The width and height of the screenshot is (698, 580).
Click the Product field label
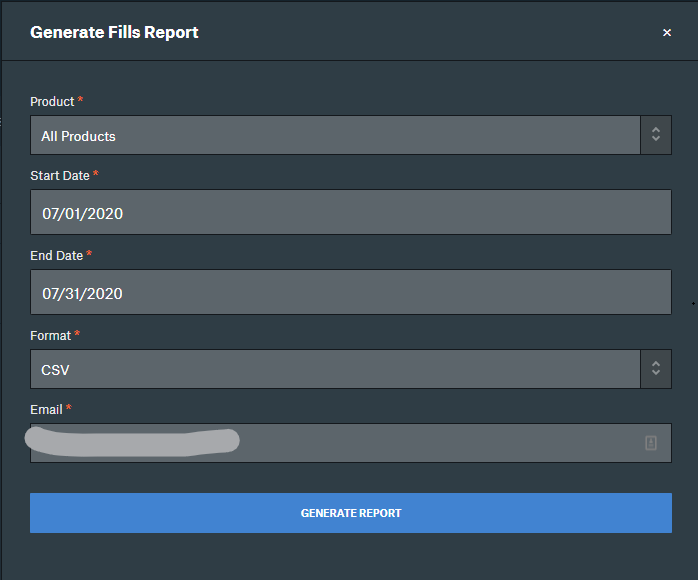point(52,101)
